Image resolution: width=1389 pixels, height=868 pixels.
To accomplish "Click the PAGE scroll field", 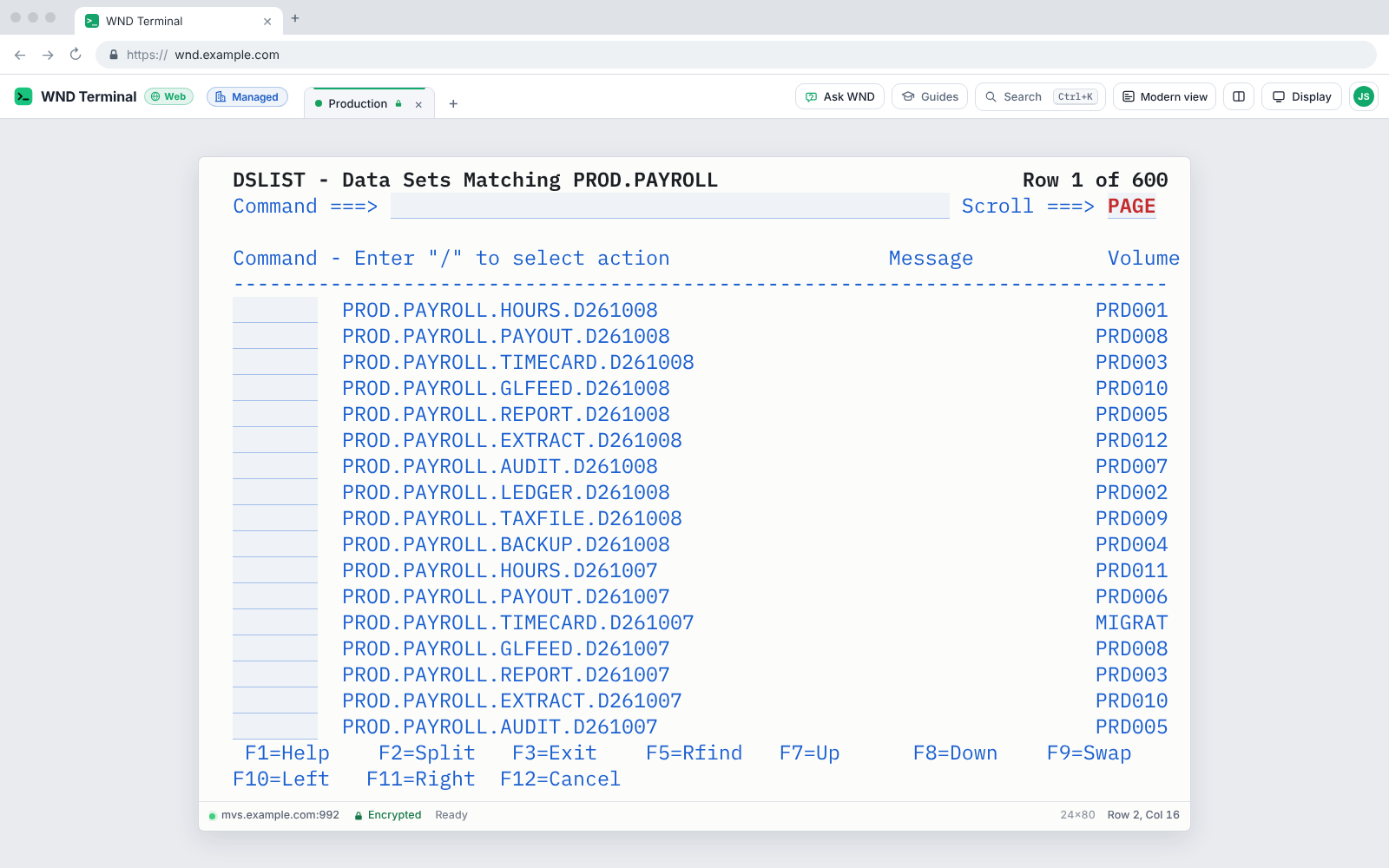I will tap(1131, 206).
